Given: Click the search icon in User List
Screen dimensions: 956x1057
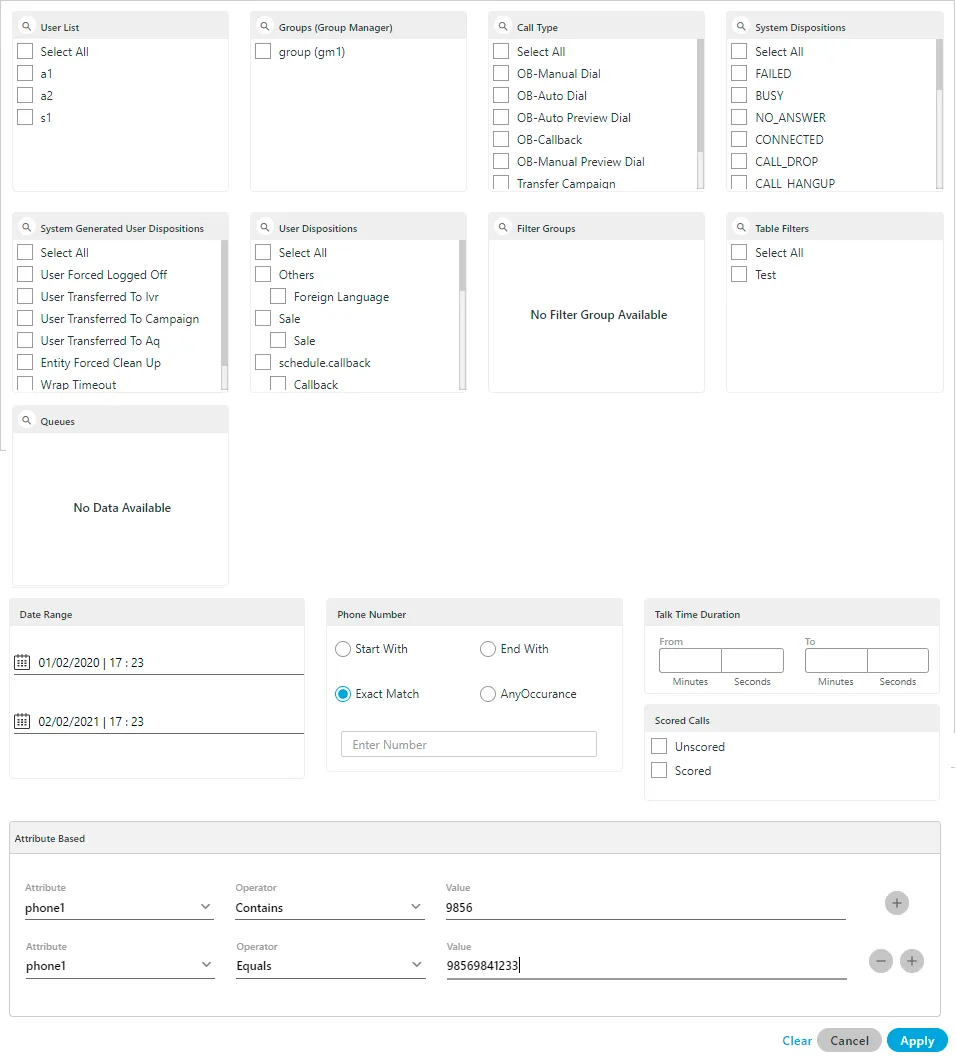Looking at the screenshot, I should click(x=26, y=26).
